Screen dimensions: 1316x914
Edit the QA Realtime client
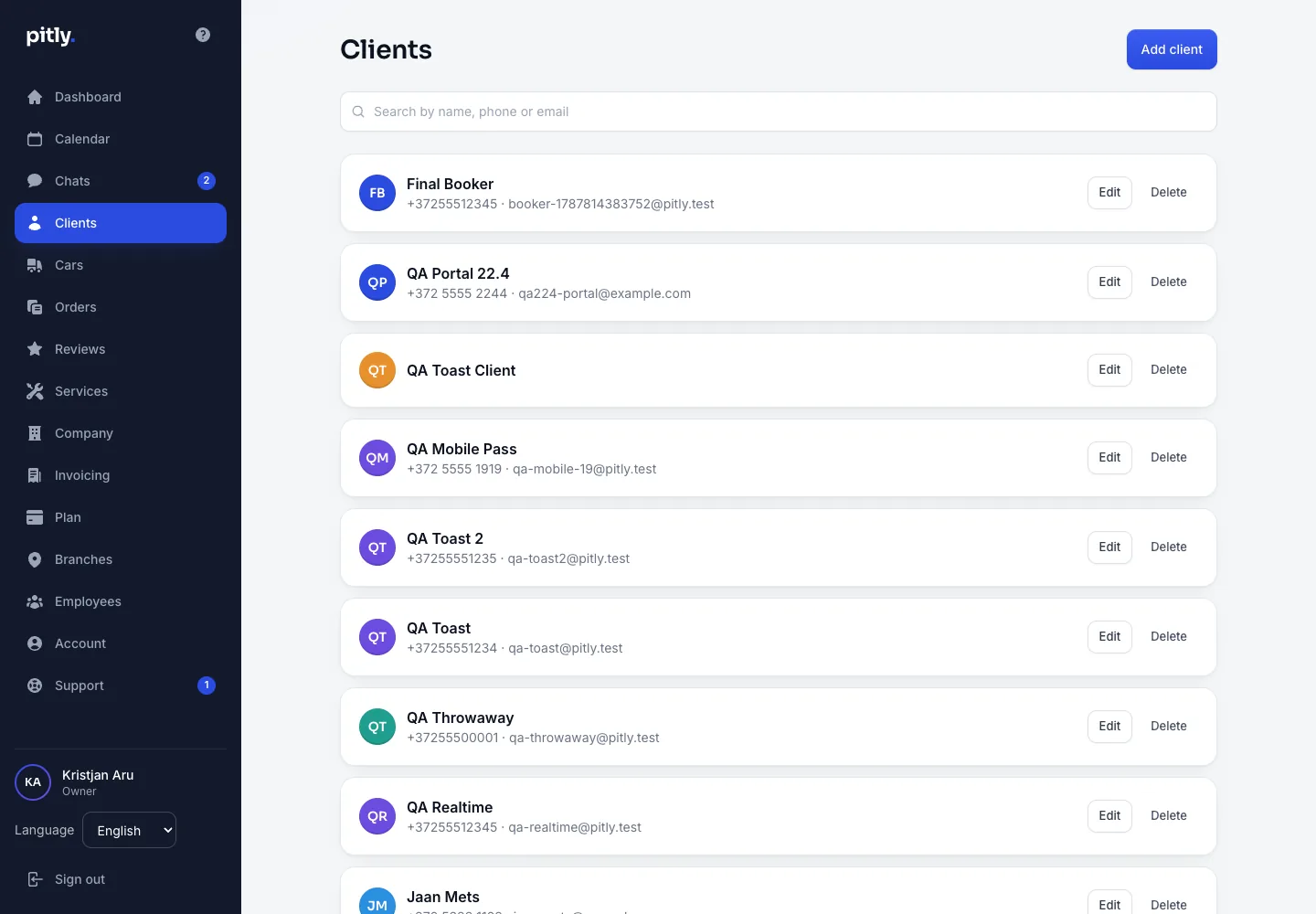1109,816
